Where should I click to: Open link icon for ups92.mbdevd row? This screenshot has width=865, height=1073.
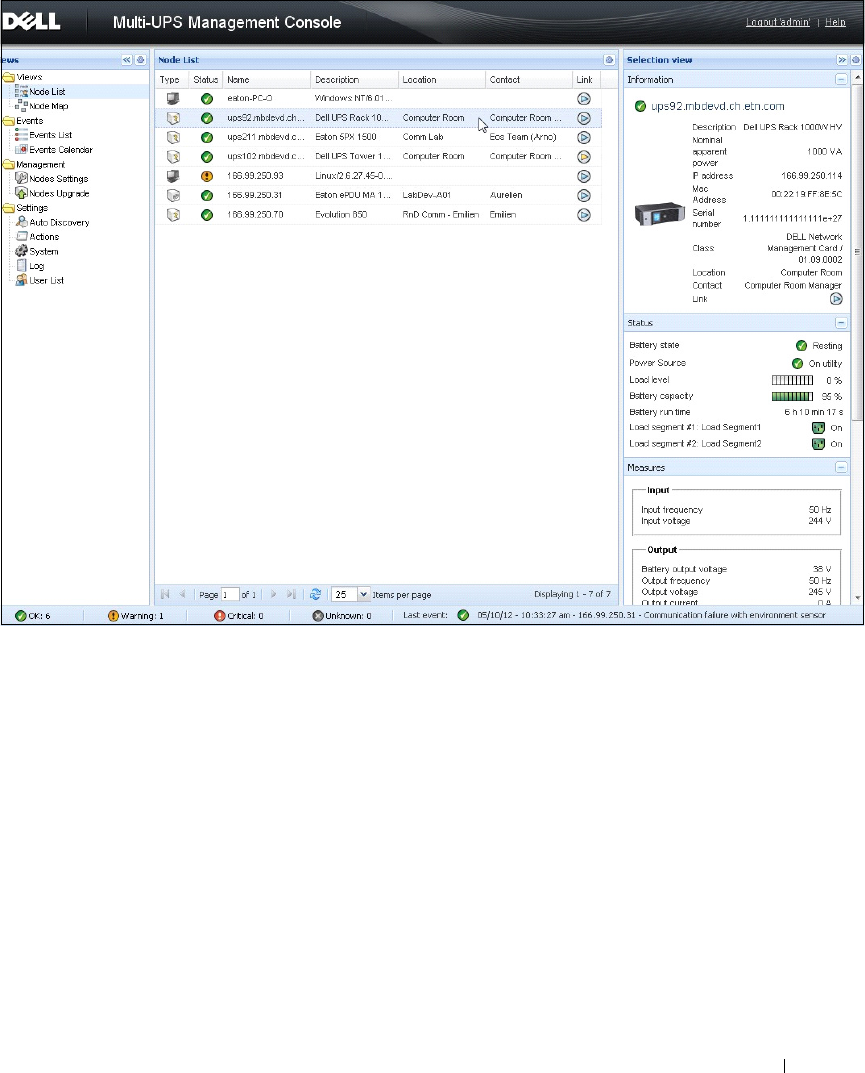[584, 118]
